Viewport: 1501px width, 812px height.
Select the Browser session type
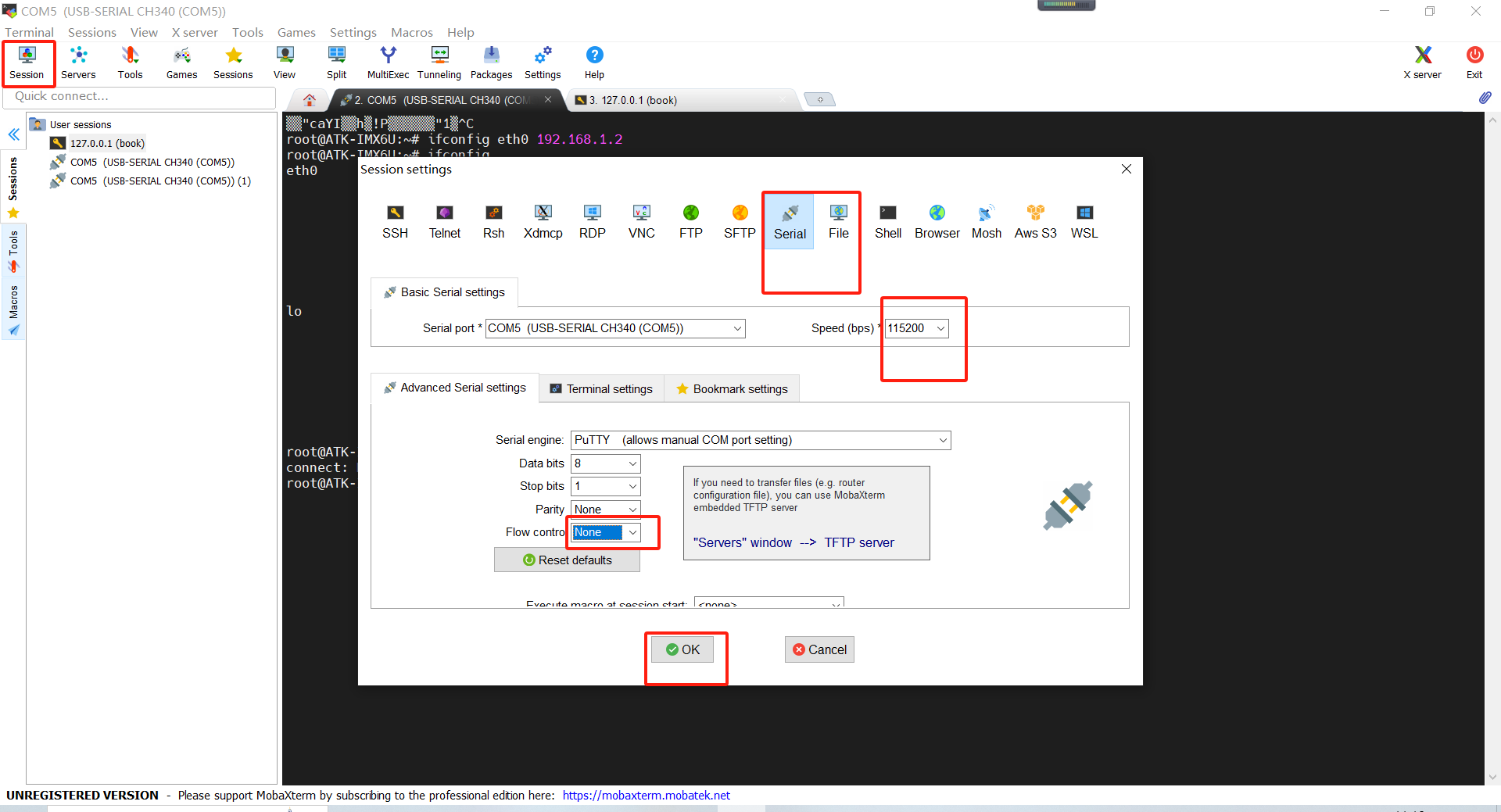point(937,222)
